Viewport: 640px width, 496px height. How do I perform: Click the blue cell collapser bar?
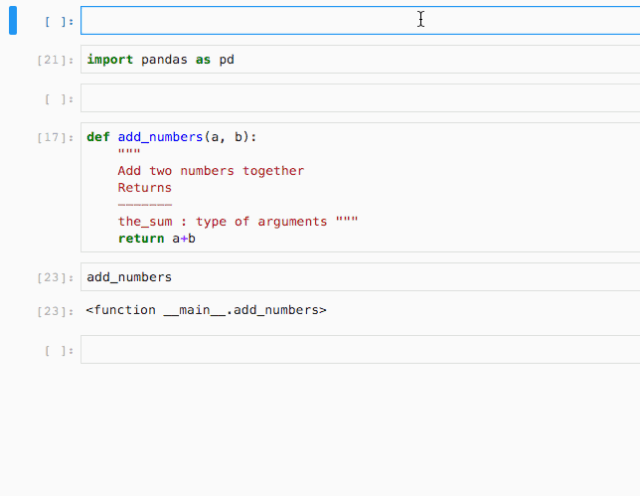coord(13,20)
